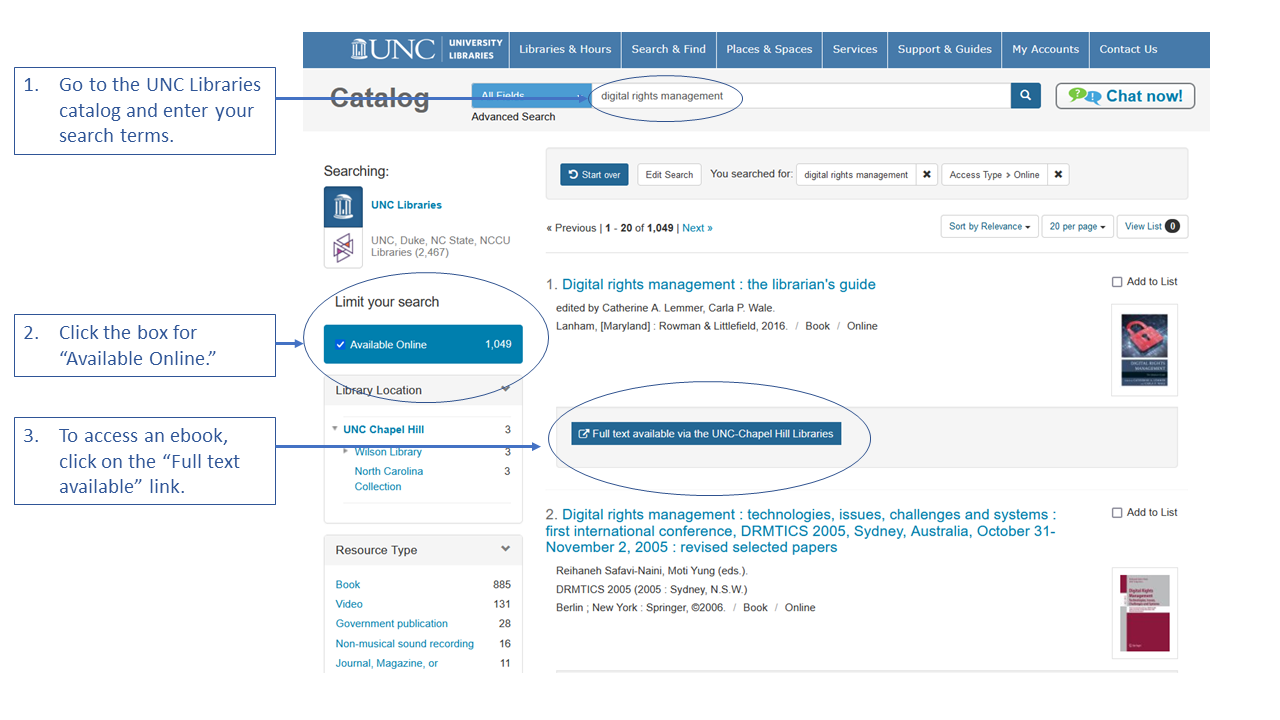Click the Start over button
Screen dimensions: 1280x720
pyautogui.click(x=594, y=174)
